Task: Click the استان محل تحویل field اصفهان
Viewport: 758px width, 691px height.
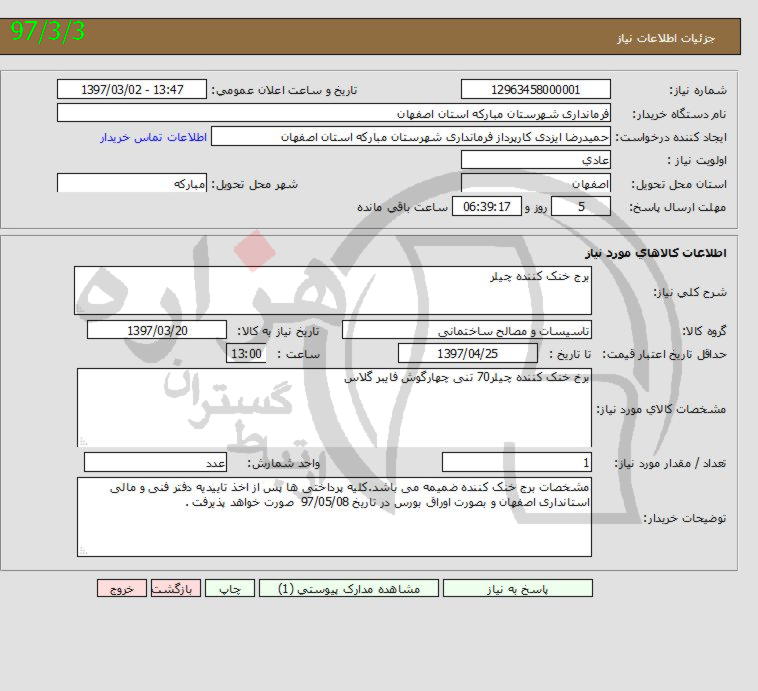Action: pyautogui.click(x=536, y=184)
